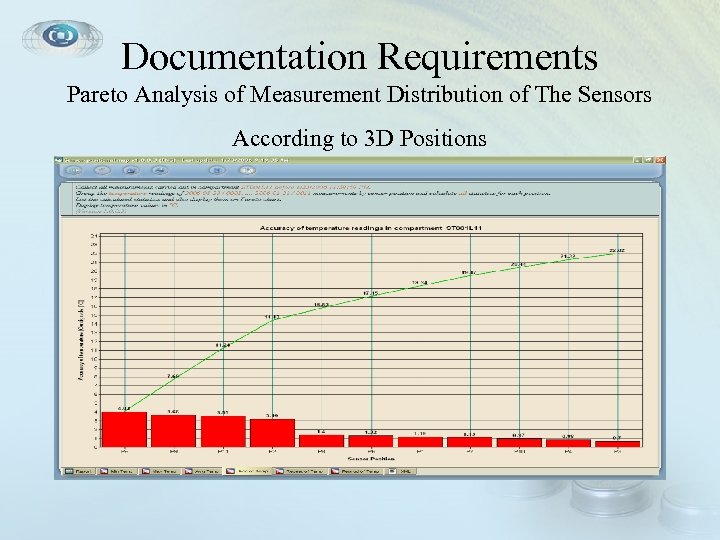The width and height of the screenshot is (720, 540).
Task: Click the 'Documentation Requirements' heading
Action: point(360,56)
